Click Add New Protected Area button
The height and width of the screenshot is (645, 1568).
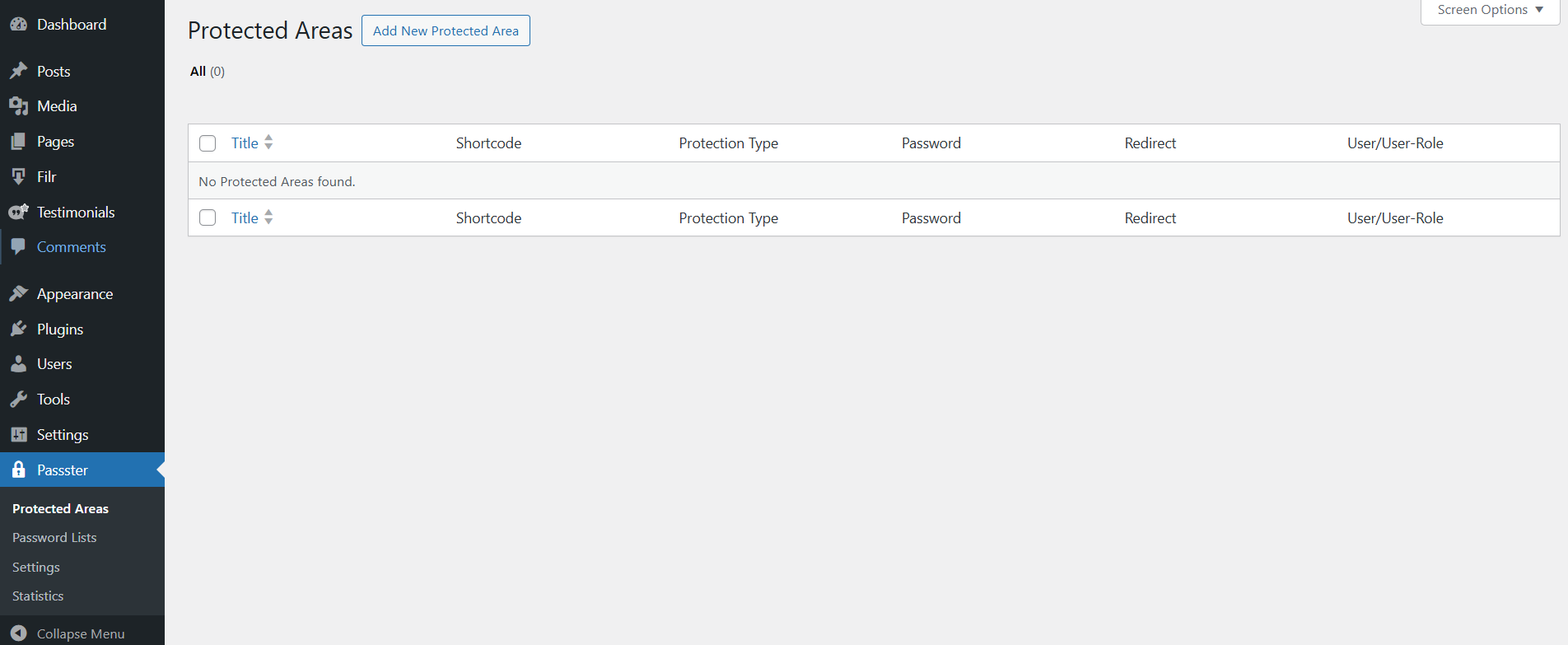pos(446,30)
